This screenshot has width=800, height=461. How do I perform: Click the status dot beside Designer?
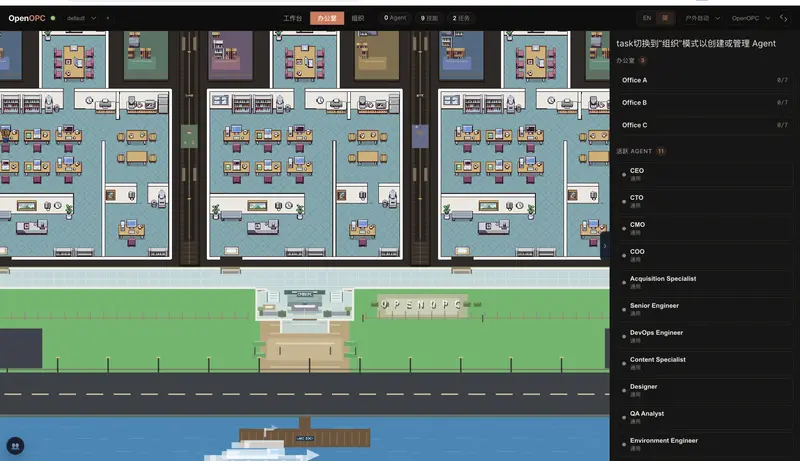624,391
